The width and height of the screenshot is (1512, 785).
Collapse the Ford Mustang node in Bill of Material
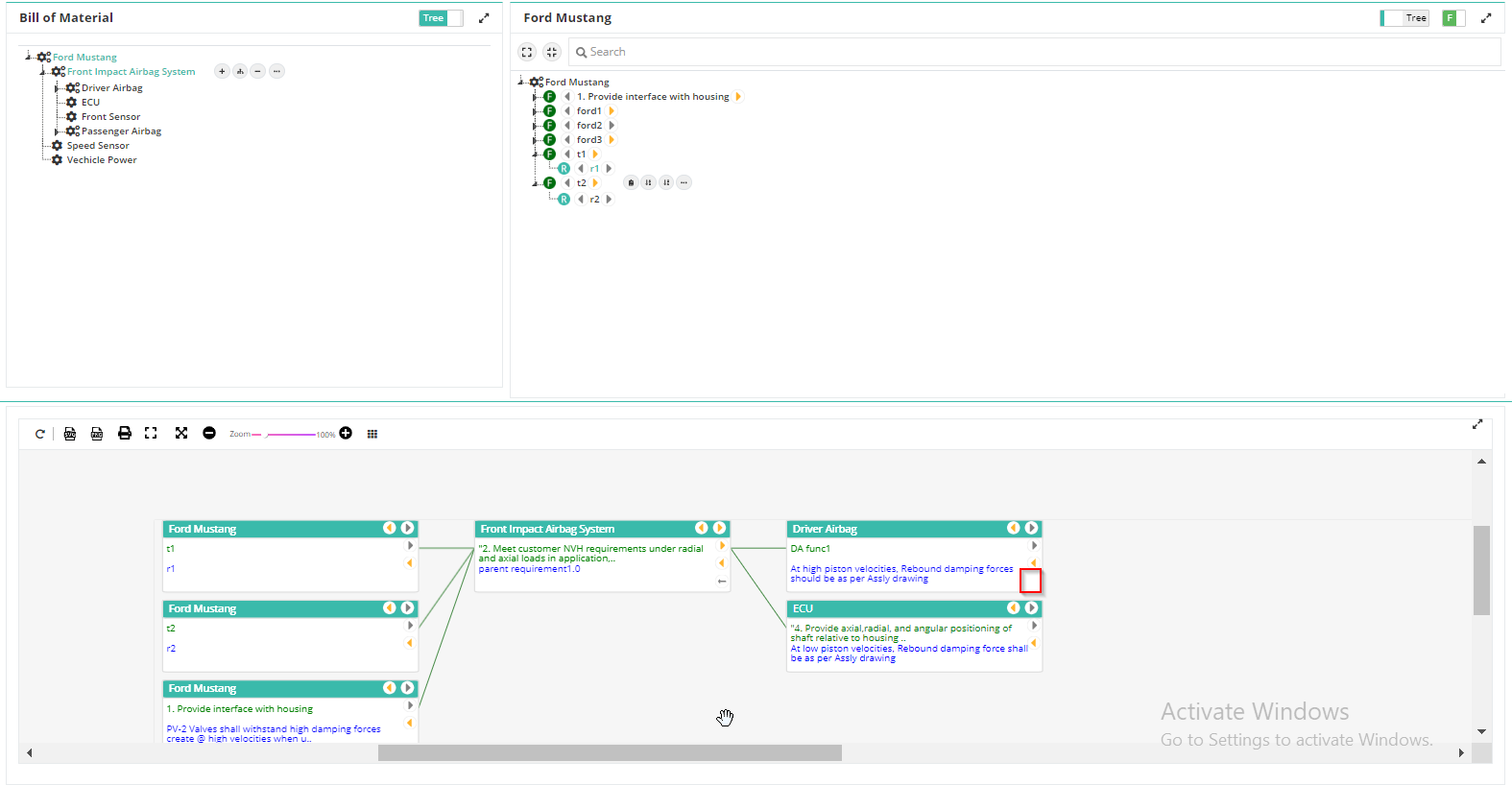(29, 57)
